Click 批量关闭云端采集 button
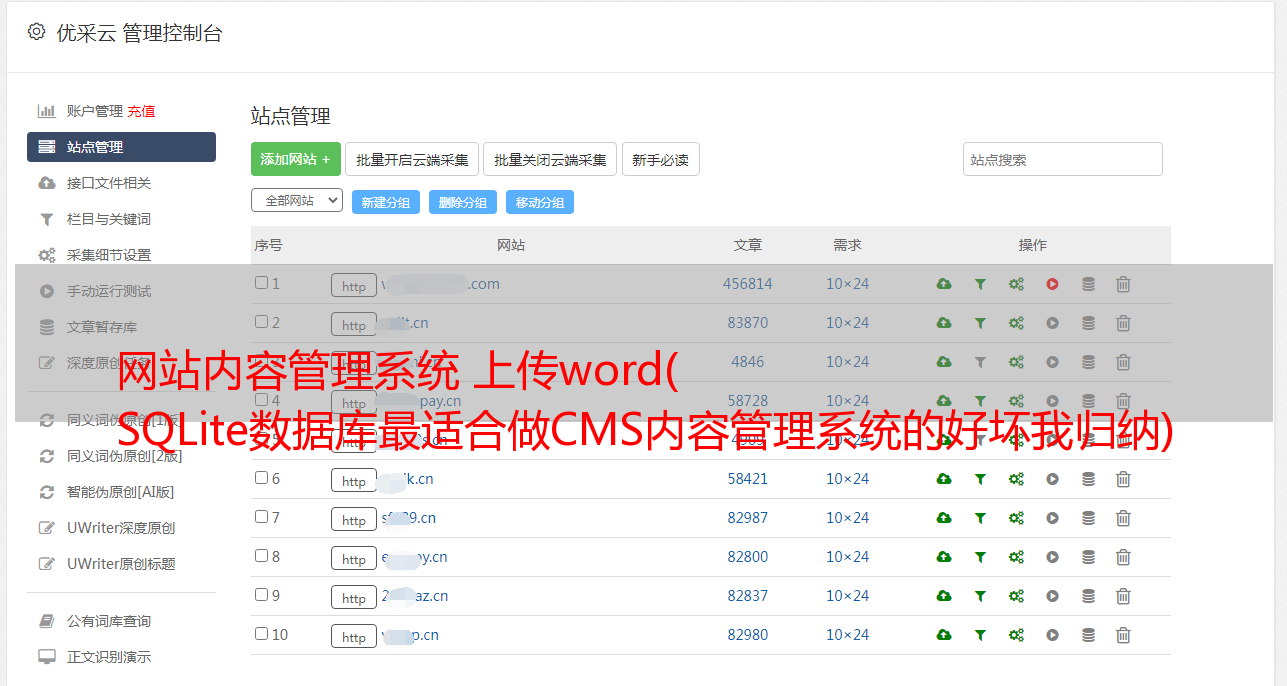Viewport: 1287px width, 686px height. 550,159
